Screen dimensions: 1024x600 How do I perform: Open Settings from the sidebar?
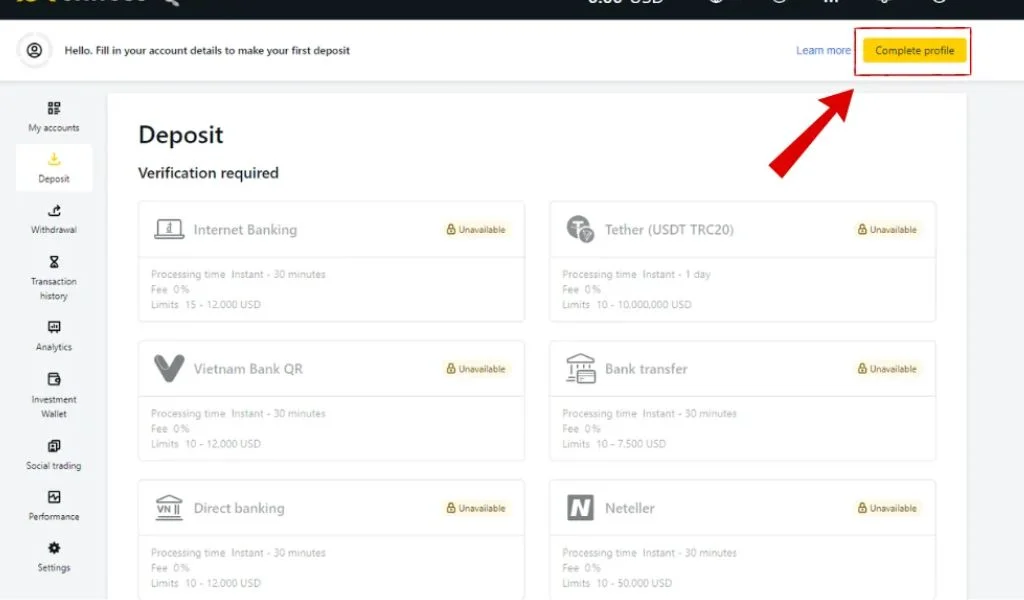pos(53,557)
